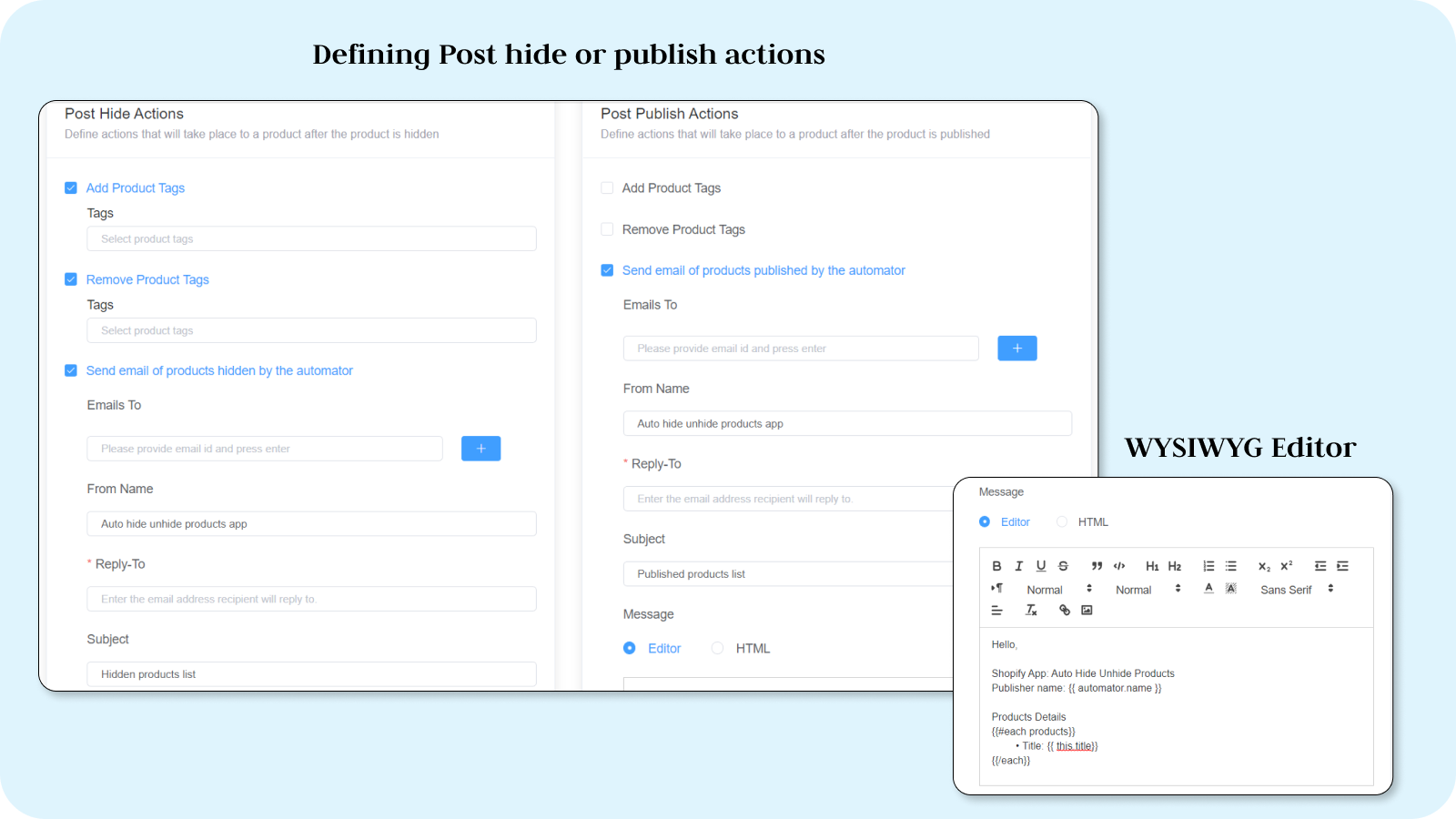Select the HTML option in WYSIWYG editor

(x=1062, y=521)
